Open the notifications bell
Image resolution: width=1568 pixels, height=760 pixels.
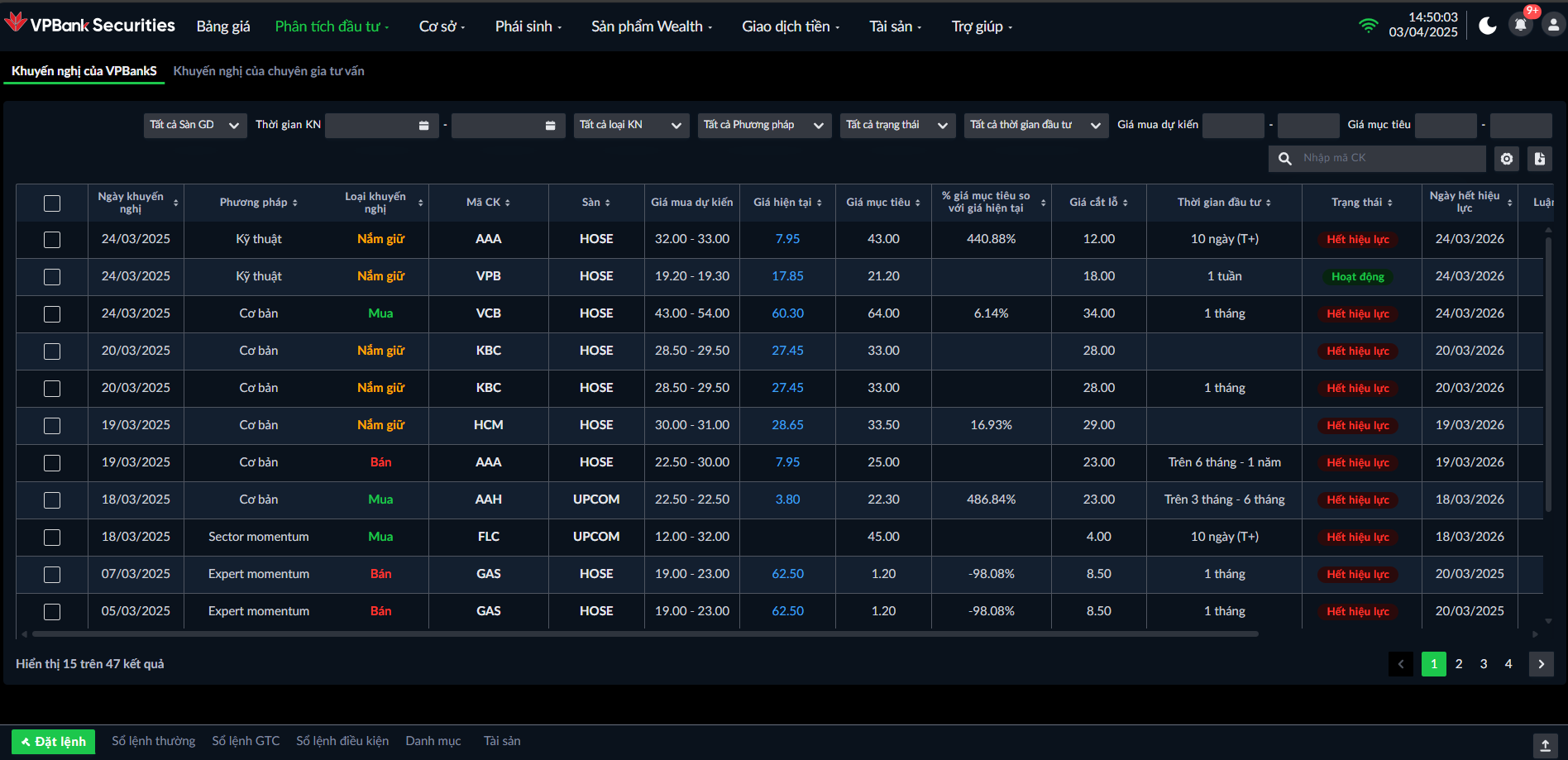[x=1520, y=26]
